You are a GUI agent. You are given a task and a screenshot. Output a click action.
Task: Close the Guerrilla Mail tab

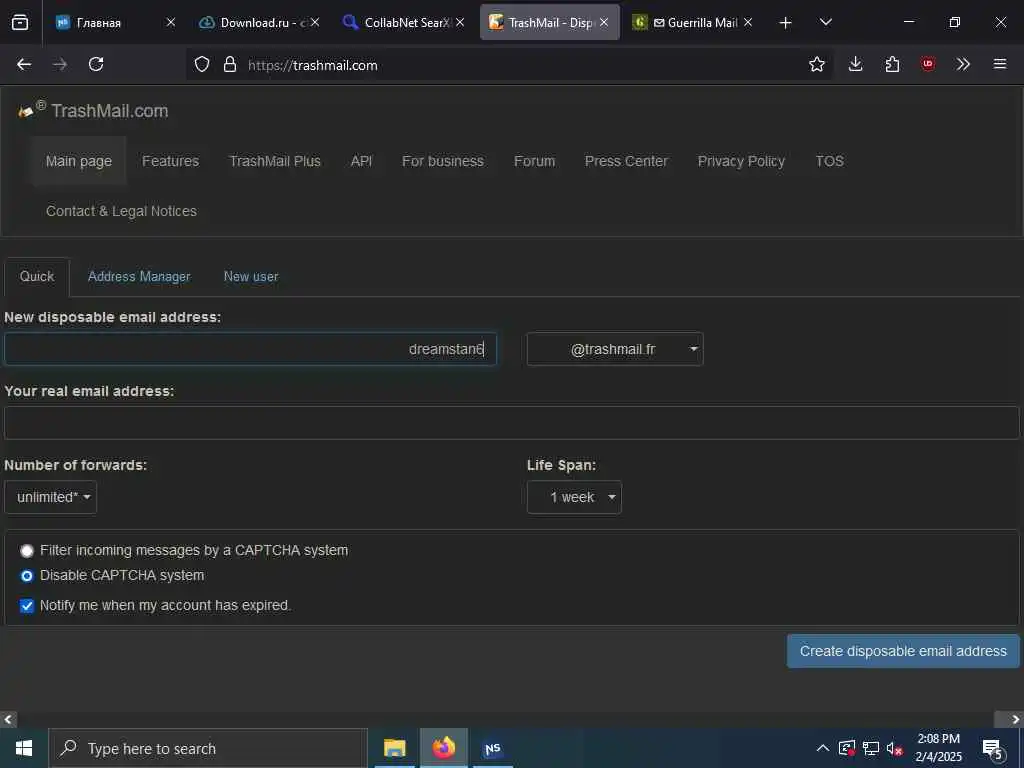point(748,22)
